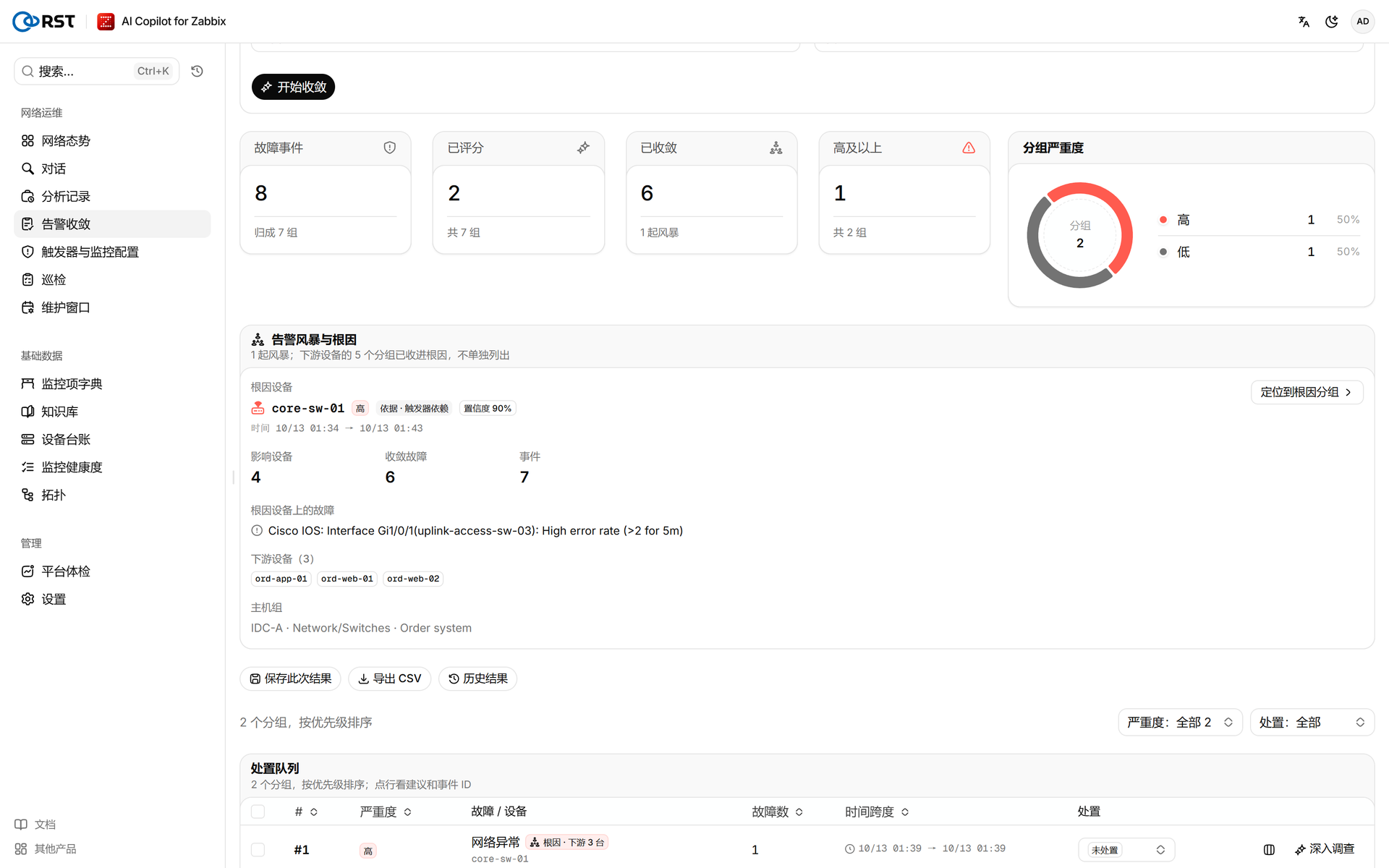Click the red dot beside 高 legend
Image resolution: width=1389 pixels, height=868 pixels.
[x=1163, y=219]
